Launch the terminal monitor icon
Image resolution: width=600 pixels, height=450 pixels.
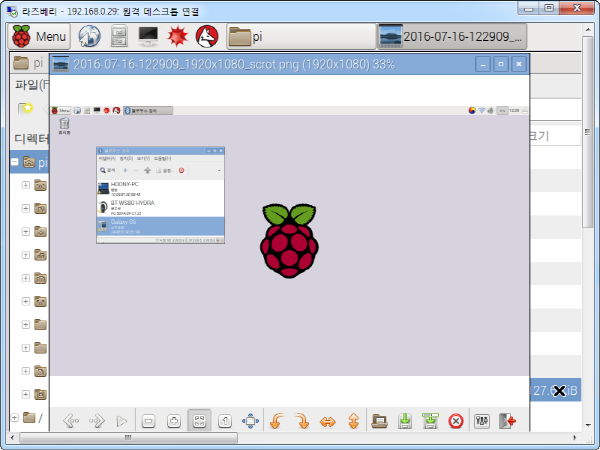tap(148, 37)
